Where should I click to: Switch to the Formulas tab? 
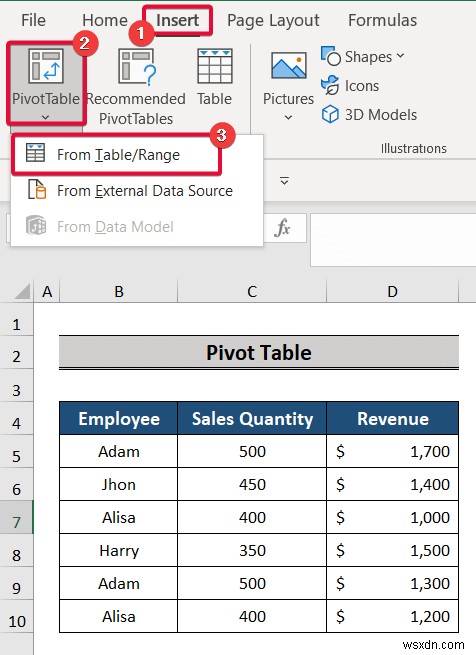(x=382, y=20)
